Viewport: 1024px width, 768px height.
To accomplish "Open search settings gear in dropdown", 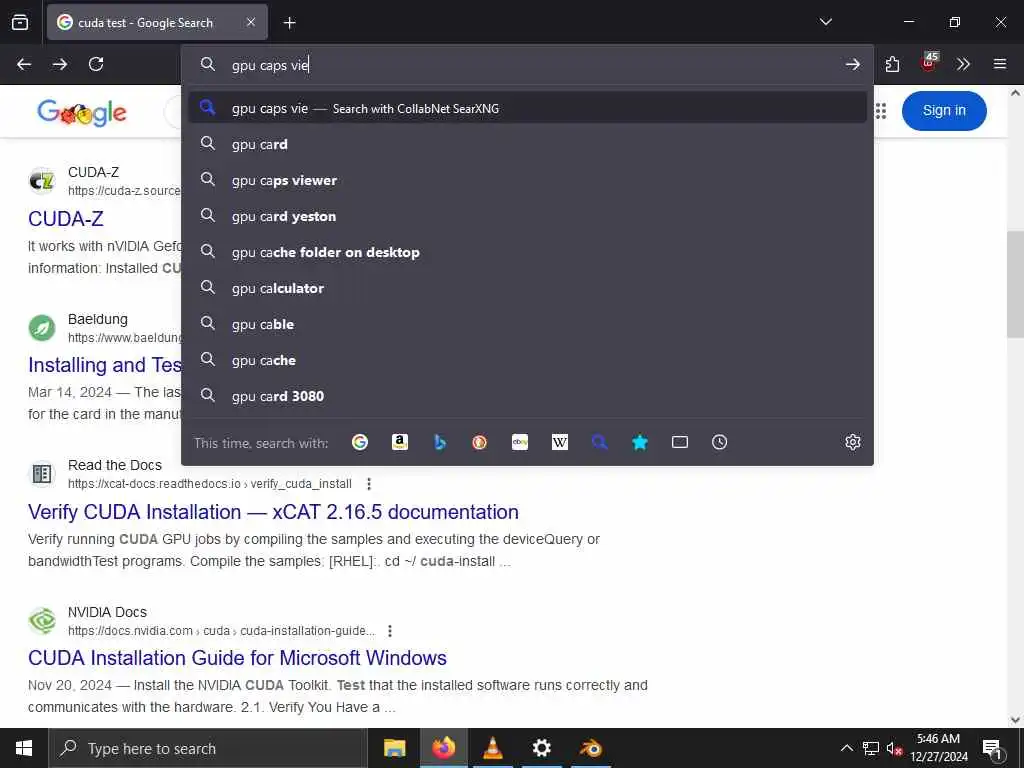I will point(853,442).
